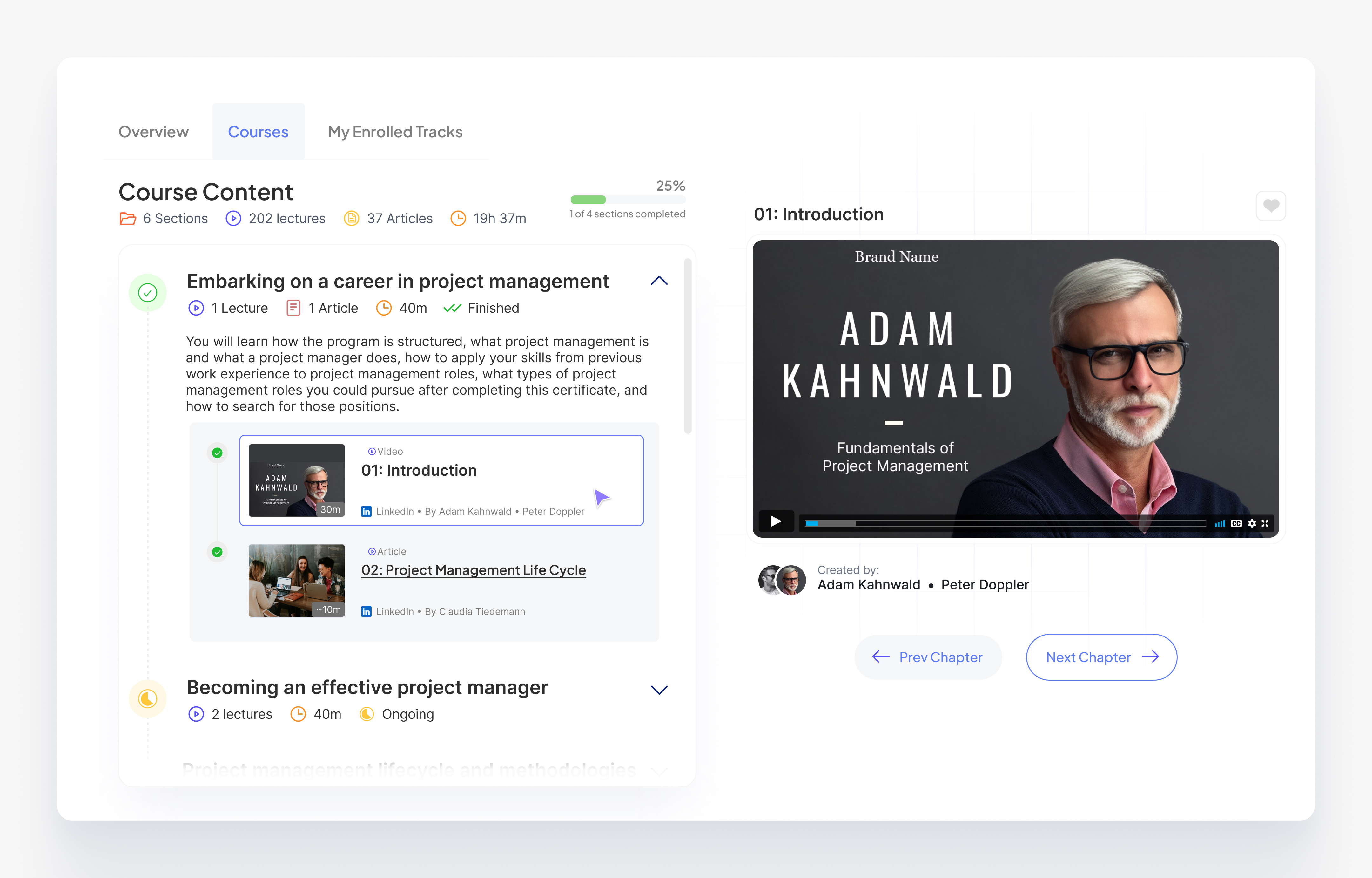Image resolution: width=1372 pixels, height=878 pixels.
Task: Switch to the Overview tab
Action: [153, 132]
